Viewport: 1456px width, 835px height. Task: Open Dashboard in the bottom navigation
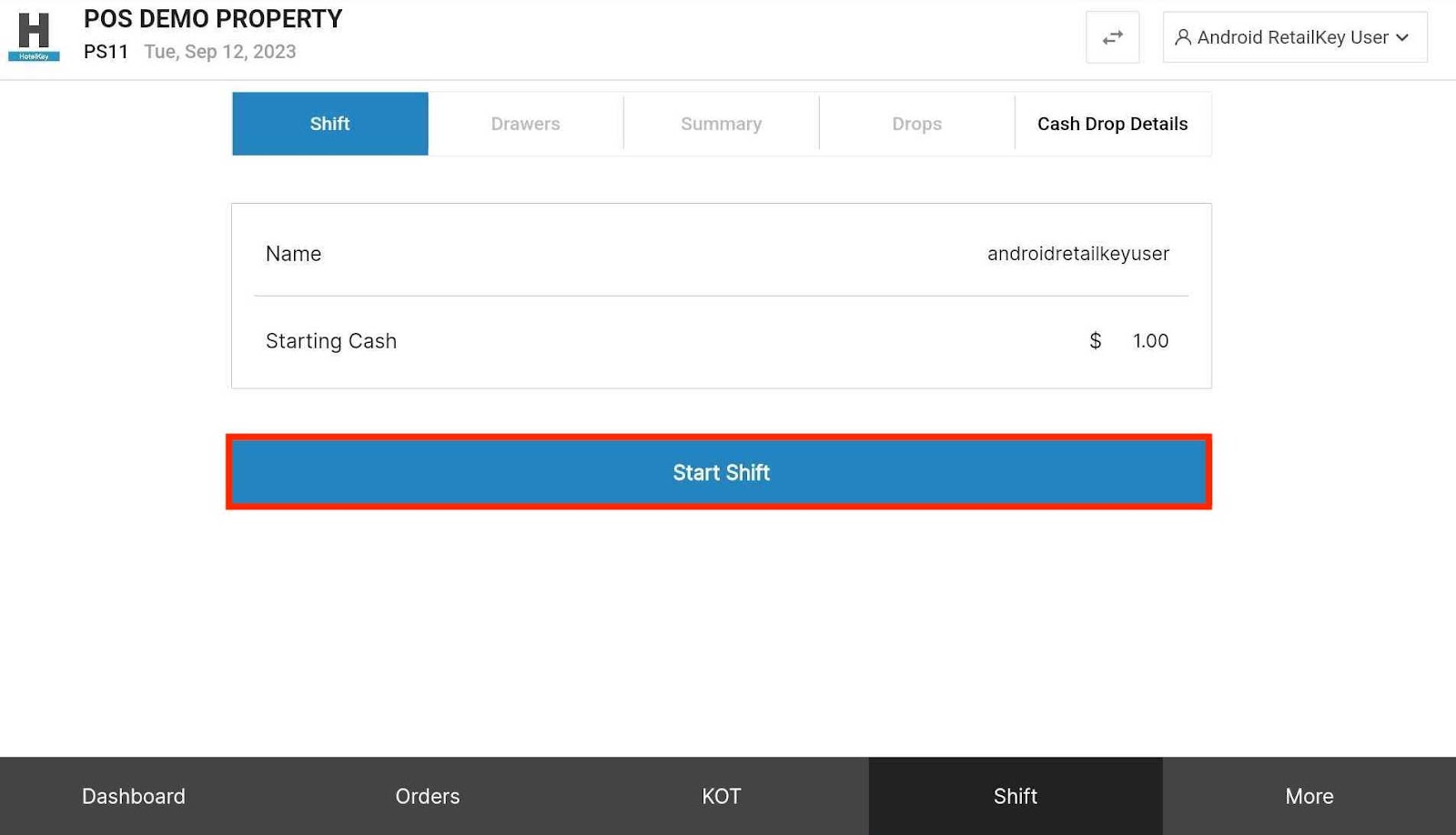(134, 796)
